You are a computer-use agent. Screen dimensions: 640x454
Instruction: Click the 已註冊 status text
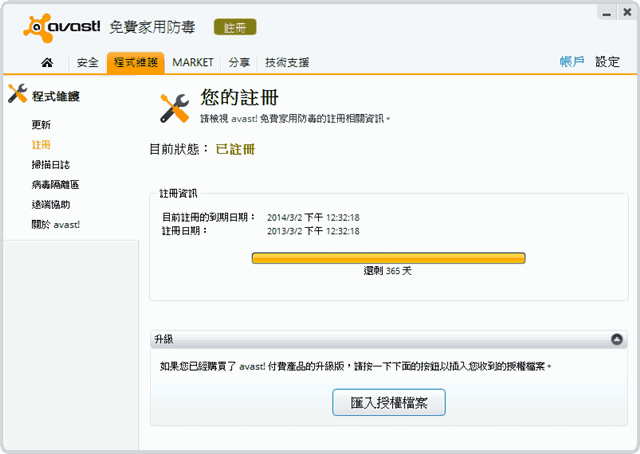235,149
